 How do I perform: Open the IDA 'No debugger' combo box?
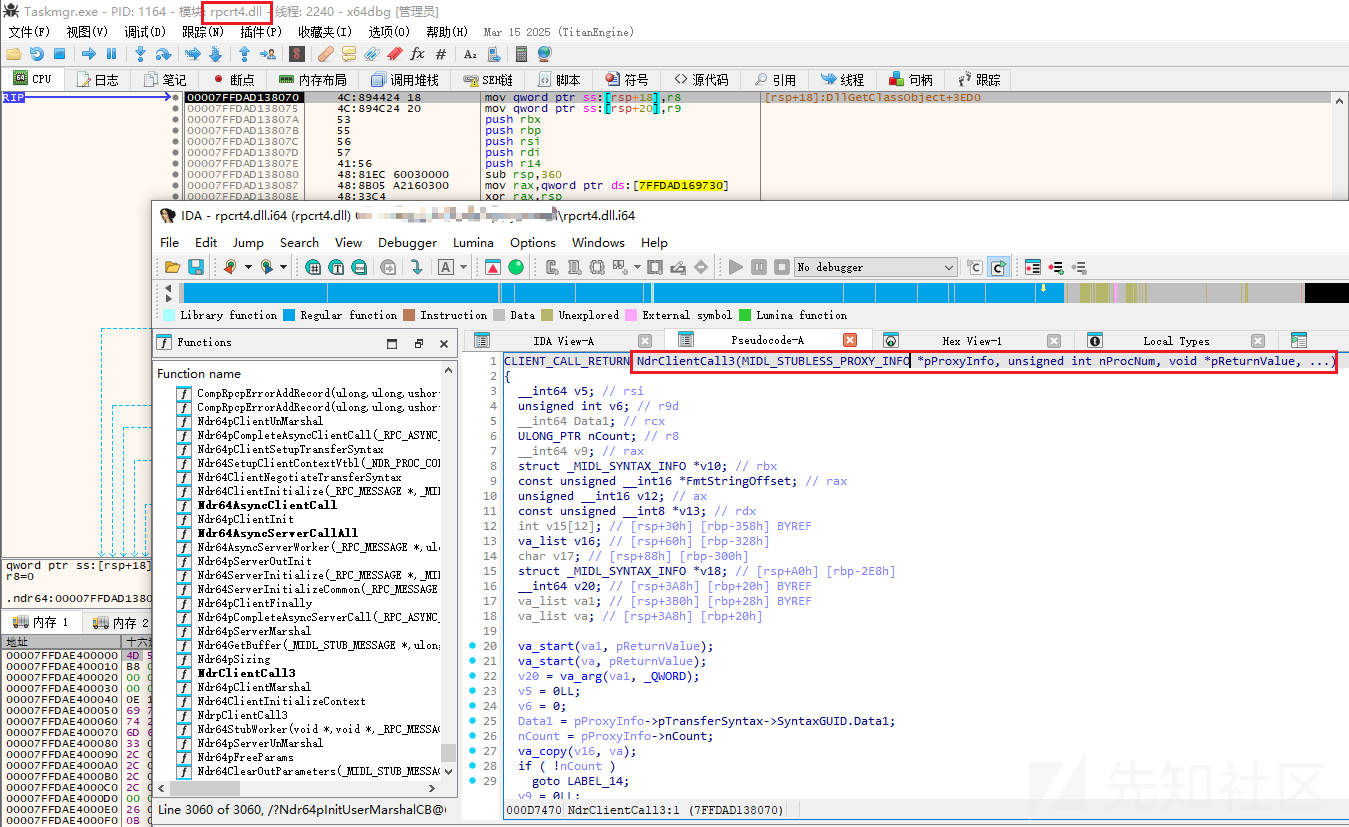pos(876,267)
